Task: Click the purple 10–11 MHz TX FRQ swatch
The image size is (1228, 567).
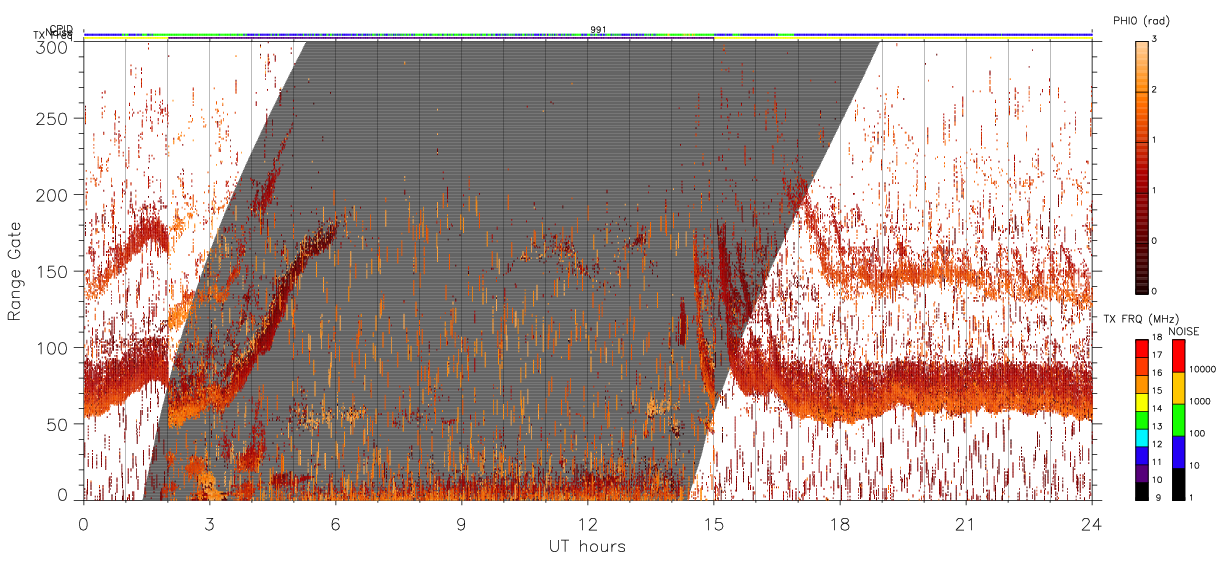Action: coord(1140,471)
